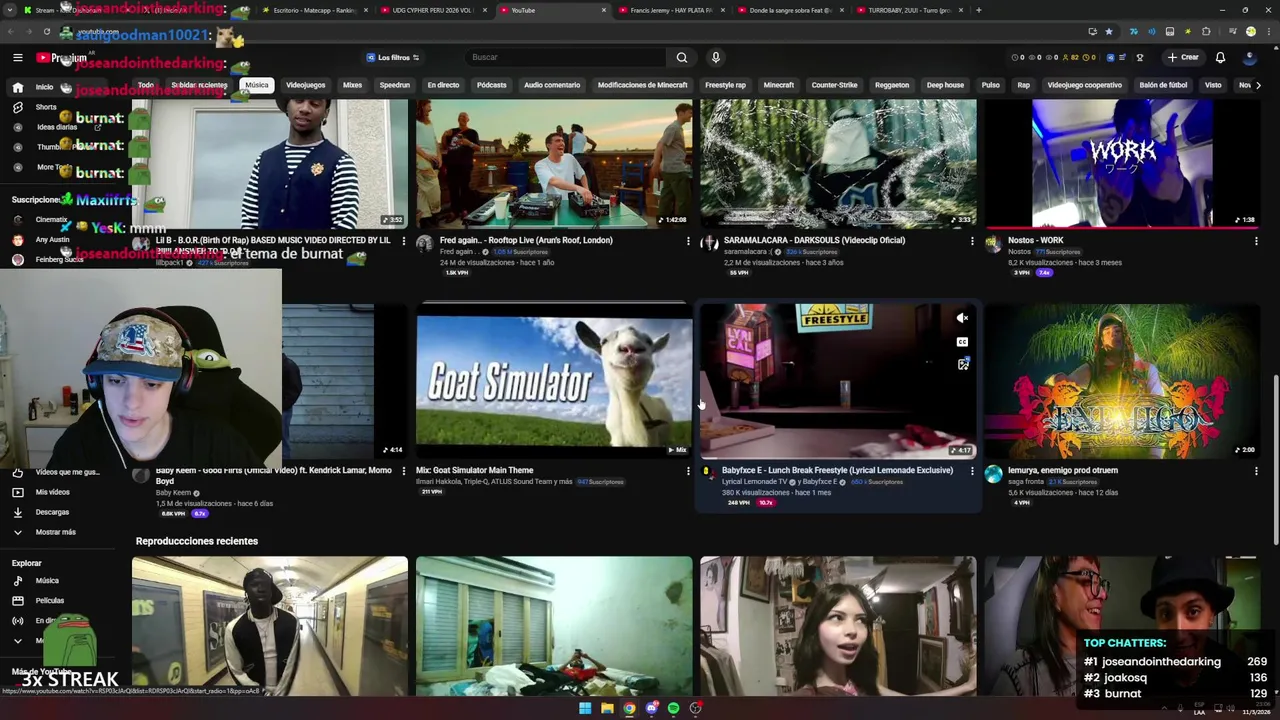Open SARAMALACARA DARKSOULS thumbnail
1280x720 pixels.
coord(838,164)
